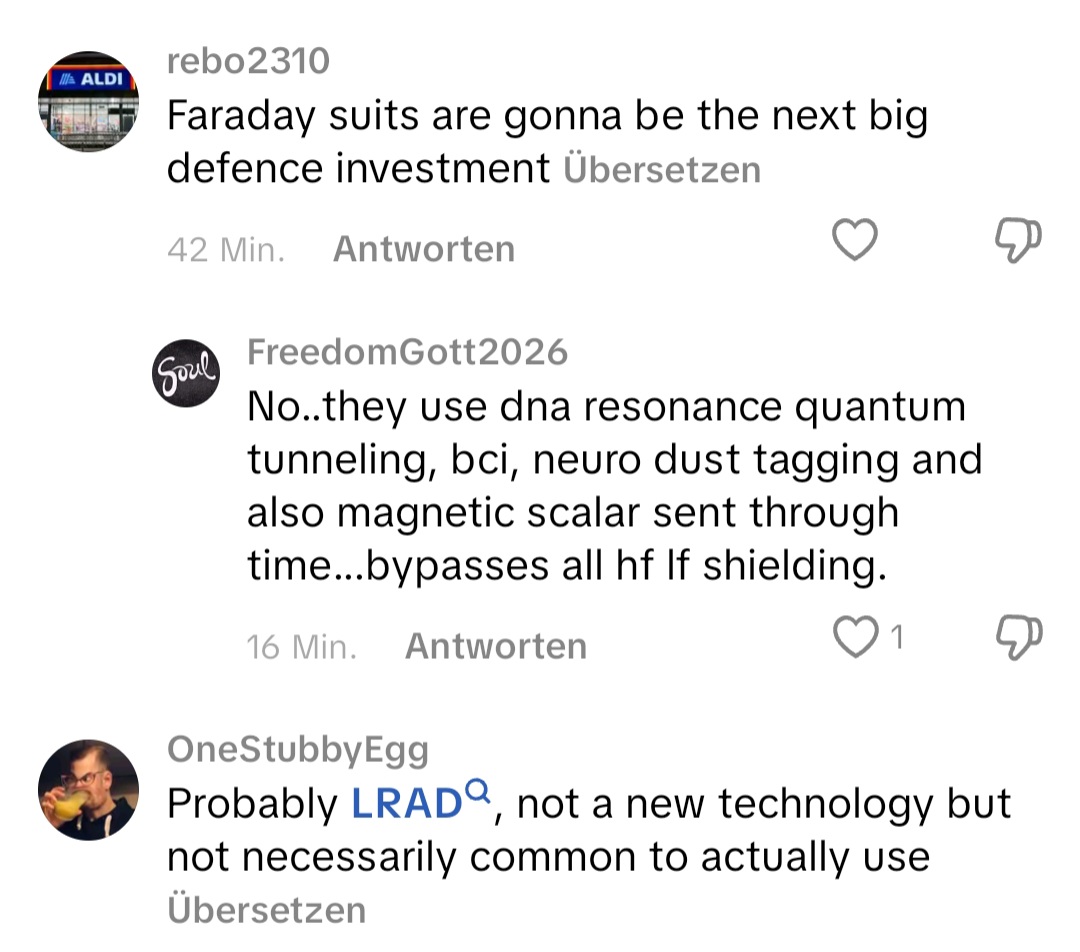Tap the dna resonance quantum tunneling comment text
This screenshot has height=952, width=1080.
click(x=613, y=486)
